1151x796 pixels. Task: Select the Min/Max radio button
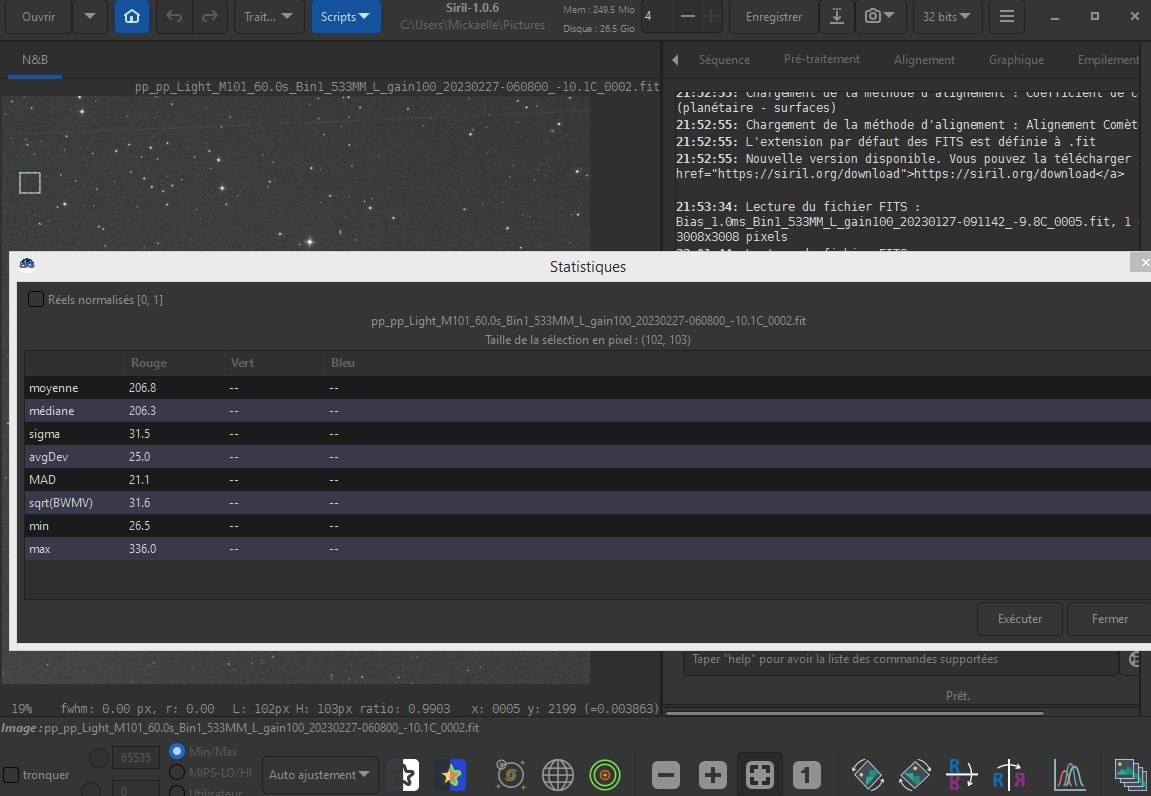[177, 751]
